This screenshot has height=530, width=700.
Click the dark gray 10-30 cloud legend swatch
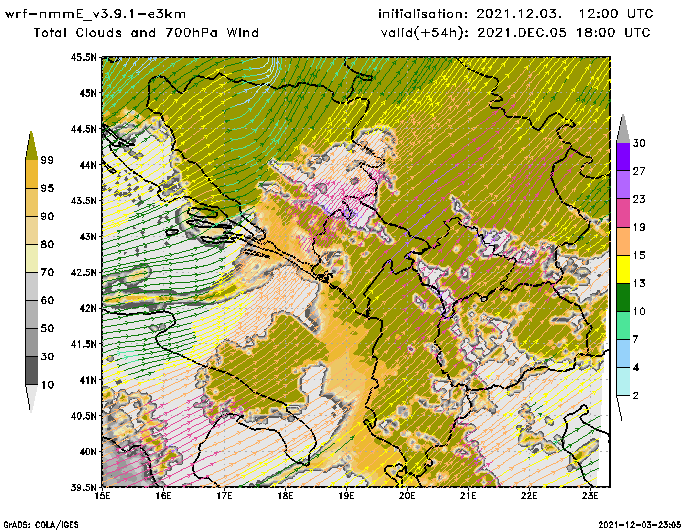point(32,371)
